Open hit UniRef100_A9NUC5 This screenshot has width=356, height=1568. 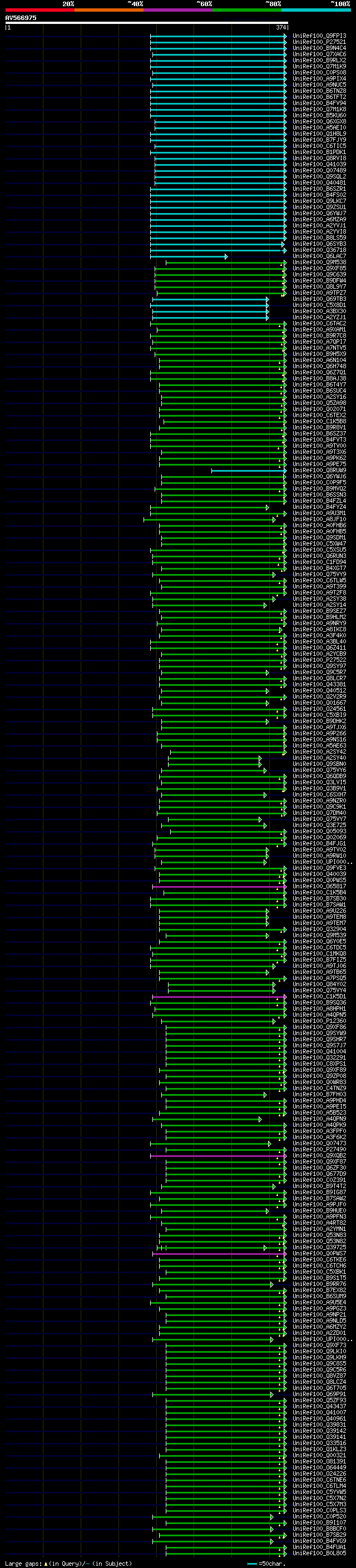pos(319,85)
